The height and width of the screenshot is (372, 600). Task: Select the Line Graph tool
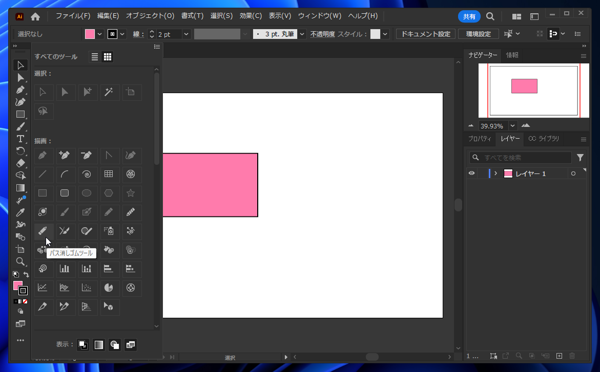[x=42, y=287]
